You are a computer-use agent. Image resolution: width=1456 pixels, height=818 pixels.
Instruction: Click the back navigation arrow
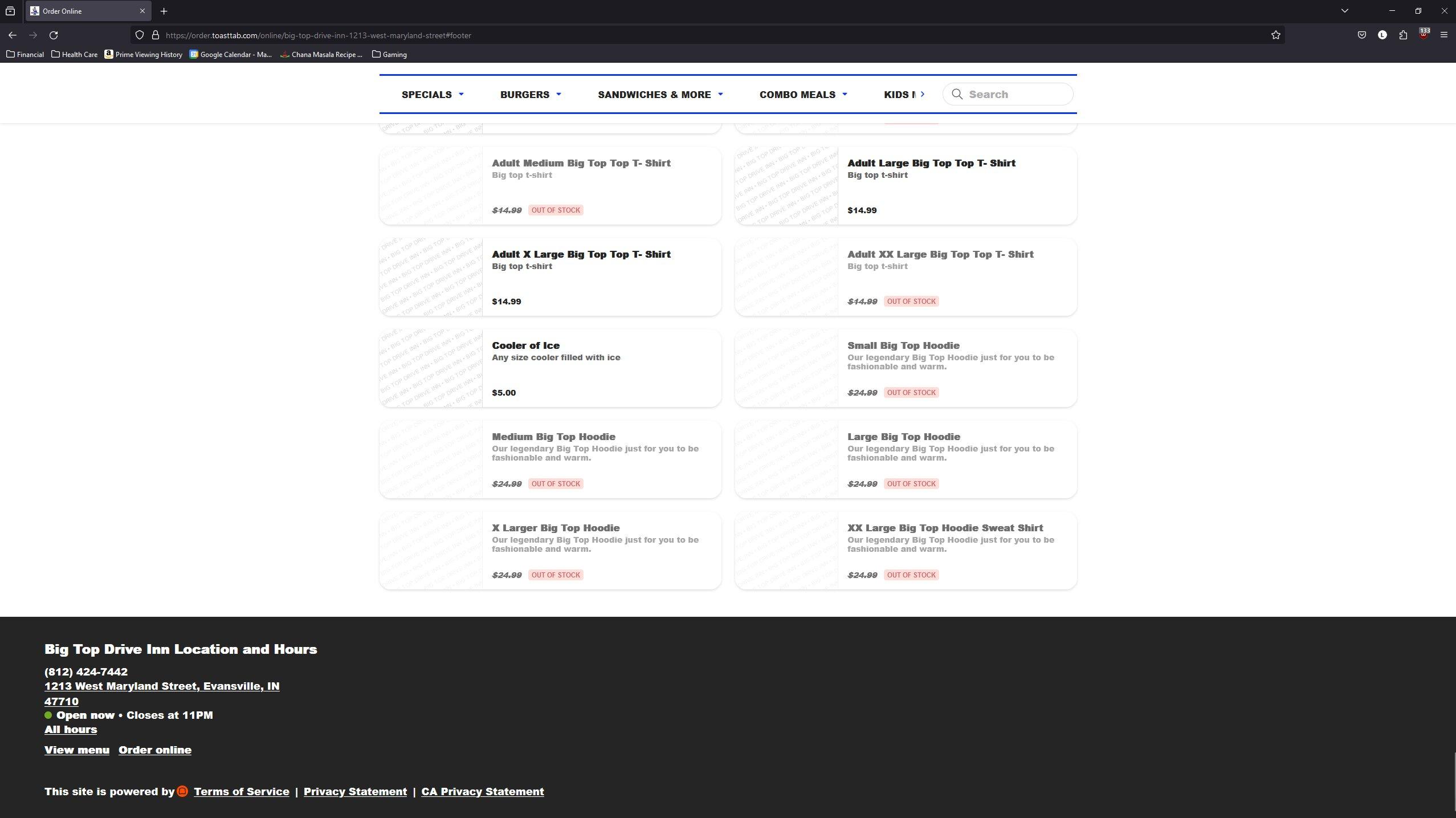click(x=12, y=35)
